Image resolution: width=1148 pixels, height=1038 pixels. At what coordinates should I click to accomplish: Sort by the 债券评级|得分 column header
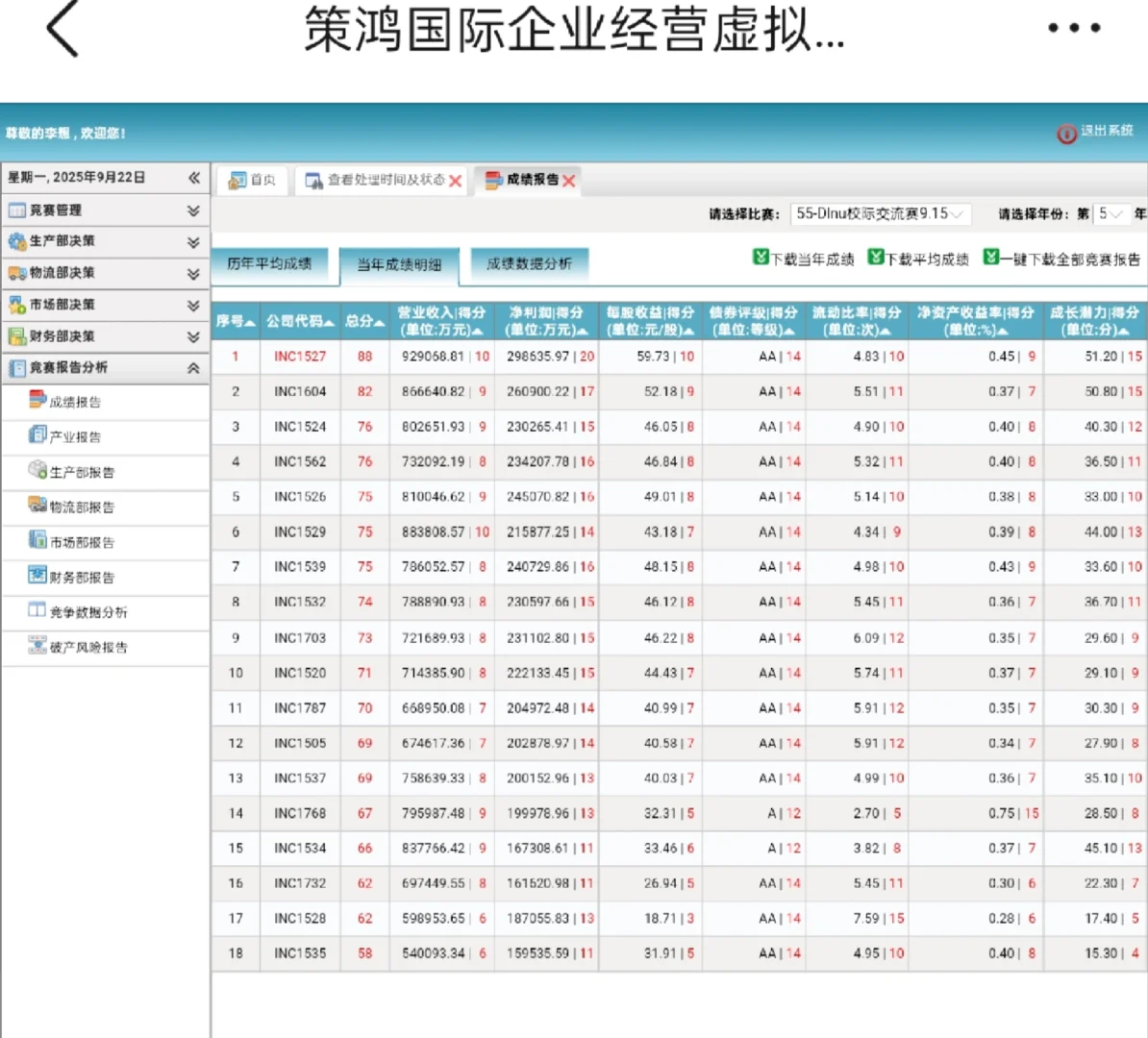click(754, 321)
